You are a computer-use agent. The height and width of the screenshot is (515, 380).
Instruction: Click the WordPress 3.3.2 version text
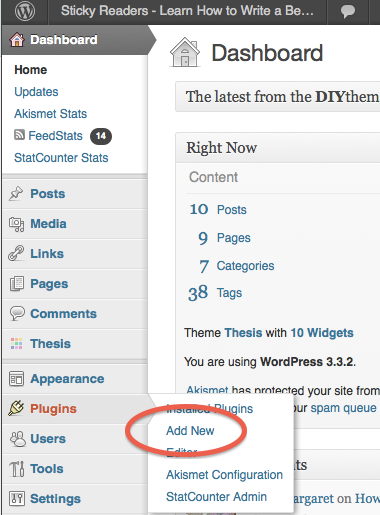click(307, 362)
